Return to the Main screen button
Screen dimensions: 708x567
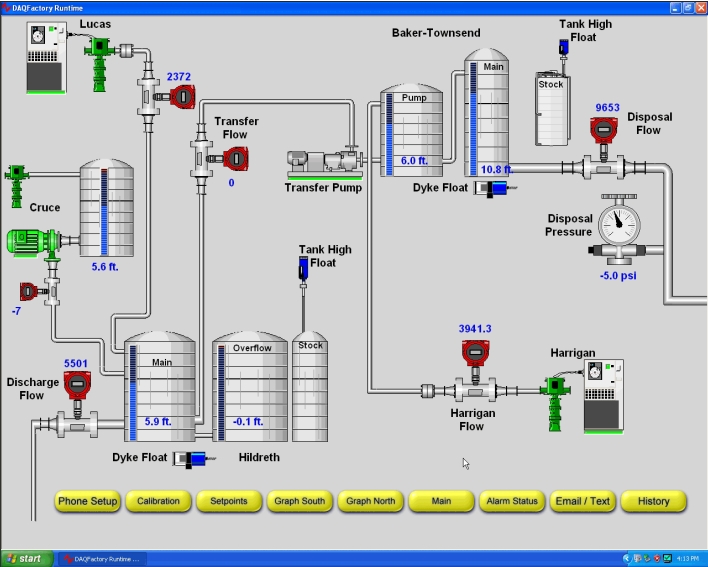pyautogui.click(x=441, y=501)
